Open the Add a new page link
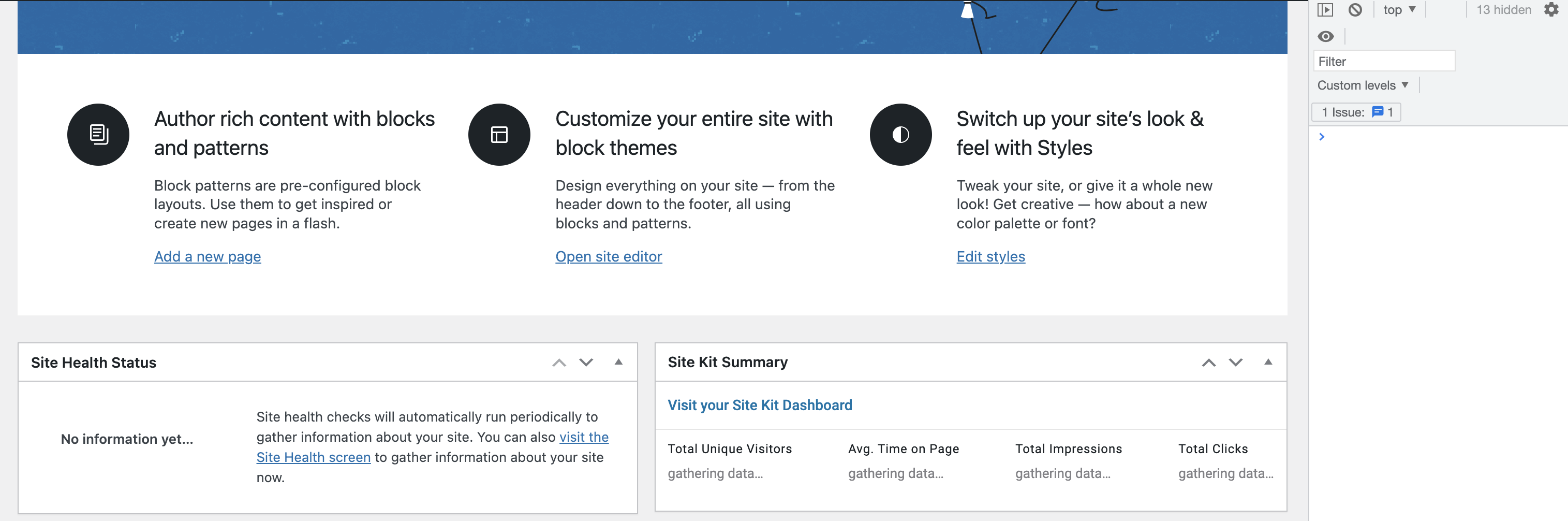Screen dimensions: 1568x521 (x=207, y=256)
